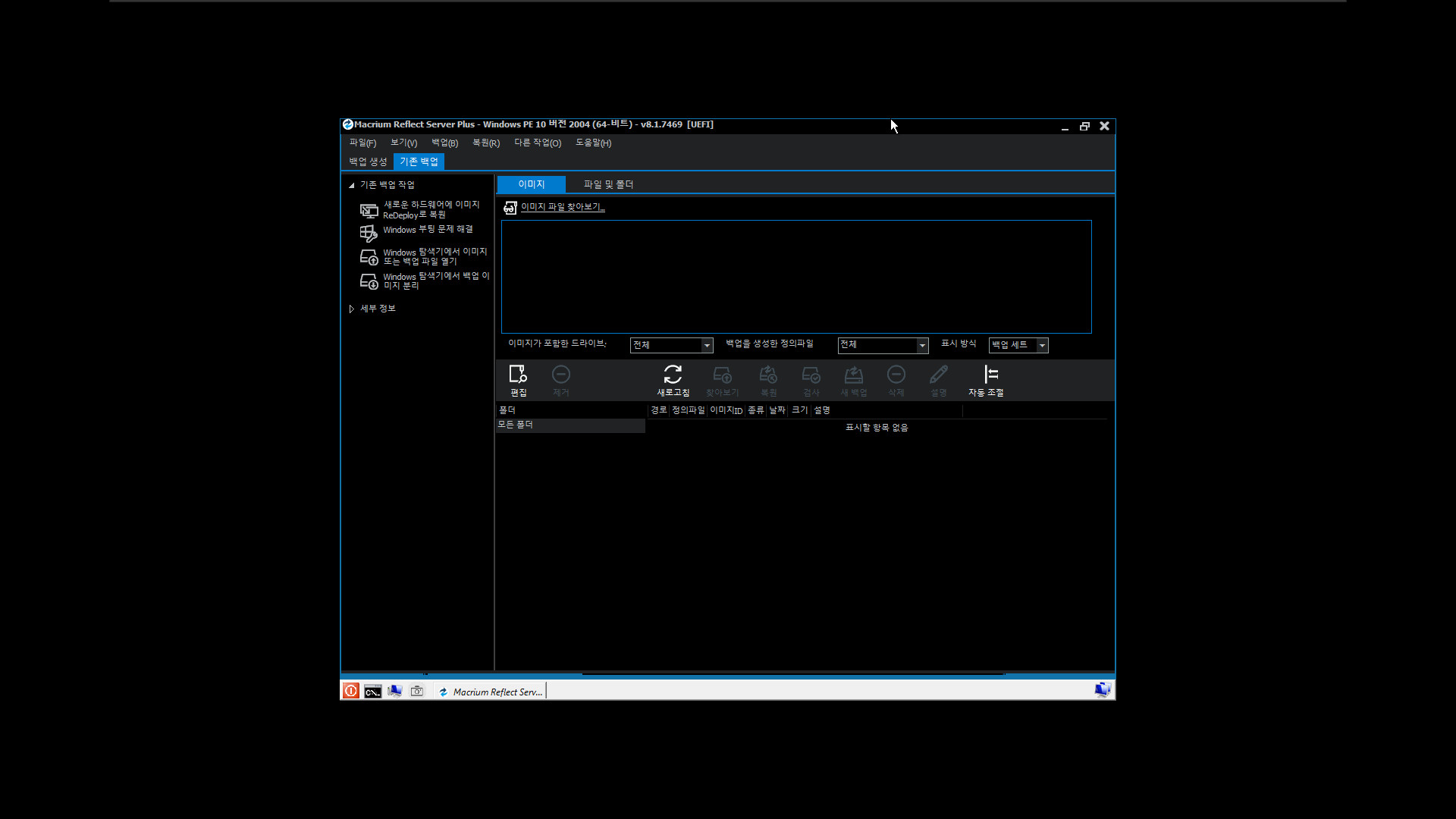This screenshot has width=1456, height=819.
Task: Switch to the 파일 및 폴더 tab
Action: (608, 184)
